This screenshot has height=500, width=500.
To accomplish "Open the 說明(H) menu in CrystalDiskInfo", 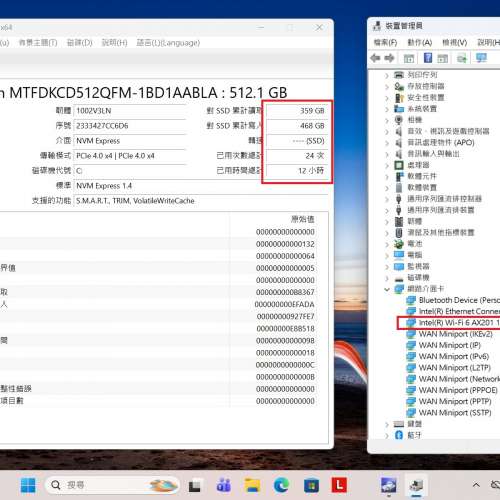I will point(114,43).
